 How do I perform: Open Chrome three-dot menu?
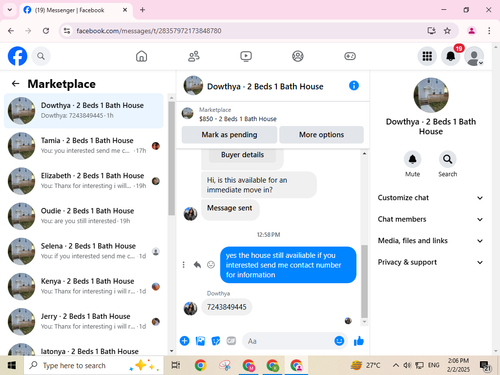pos(489,31)
